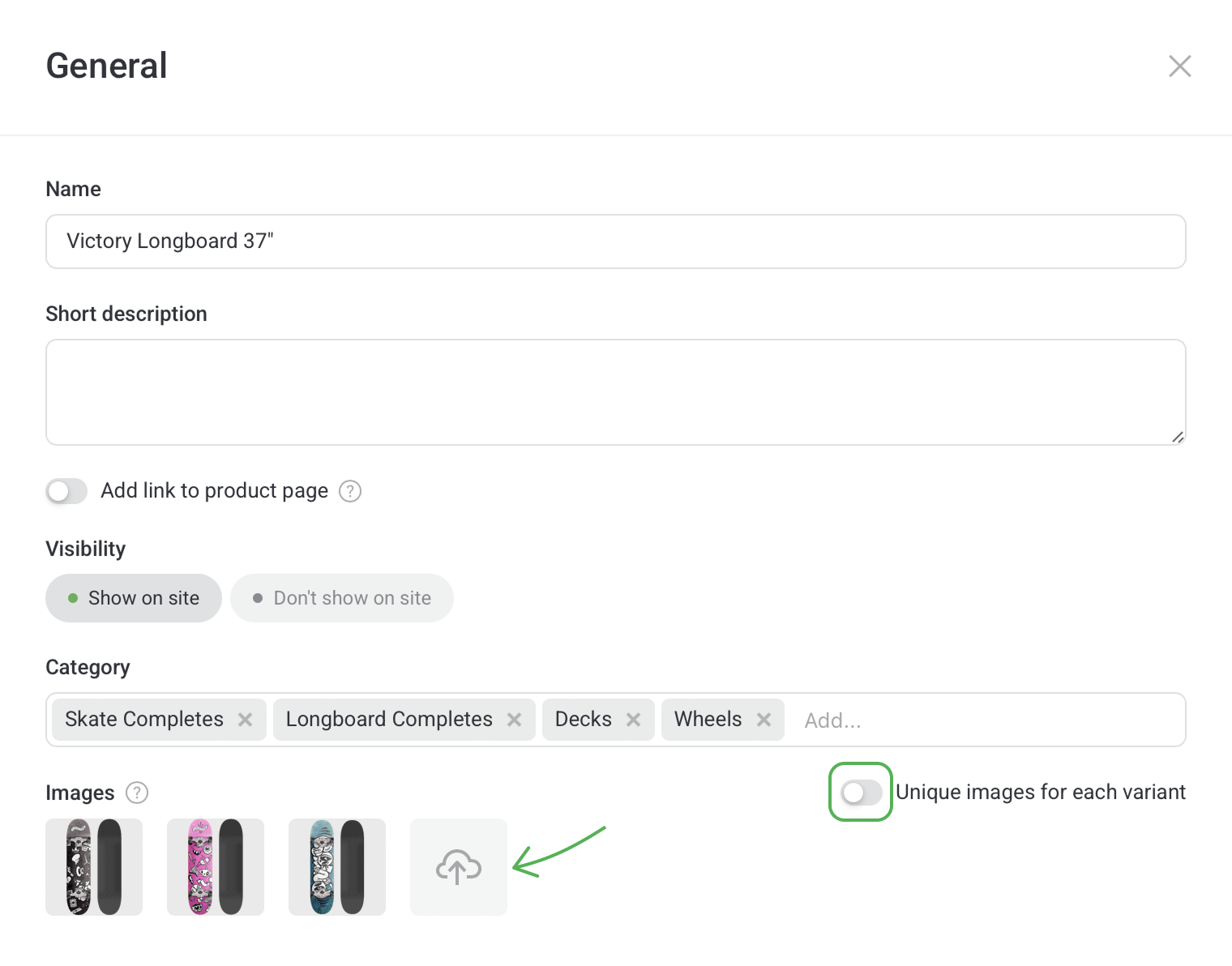Screen dimensions: 1232x966
Task: Toggle Add link to product page switch
Action: [x=66, y=491]
